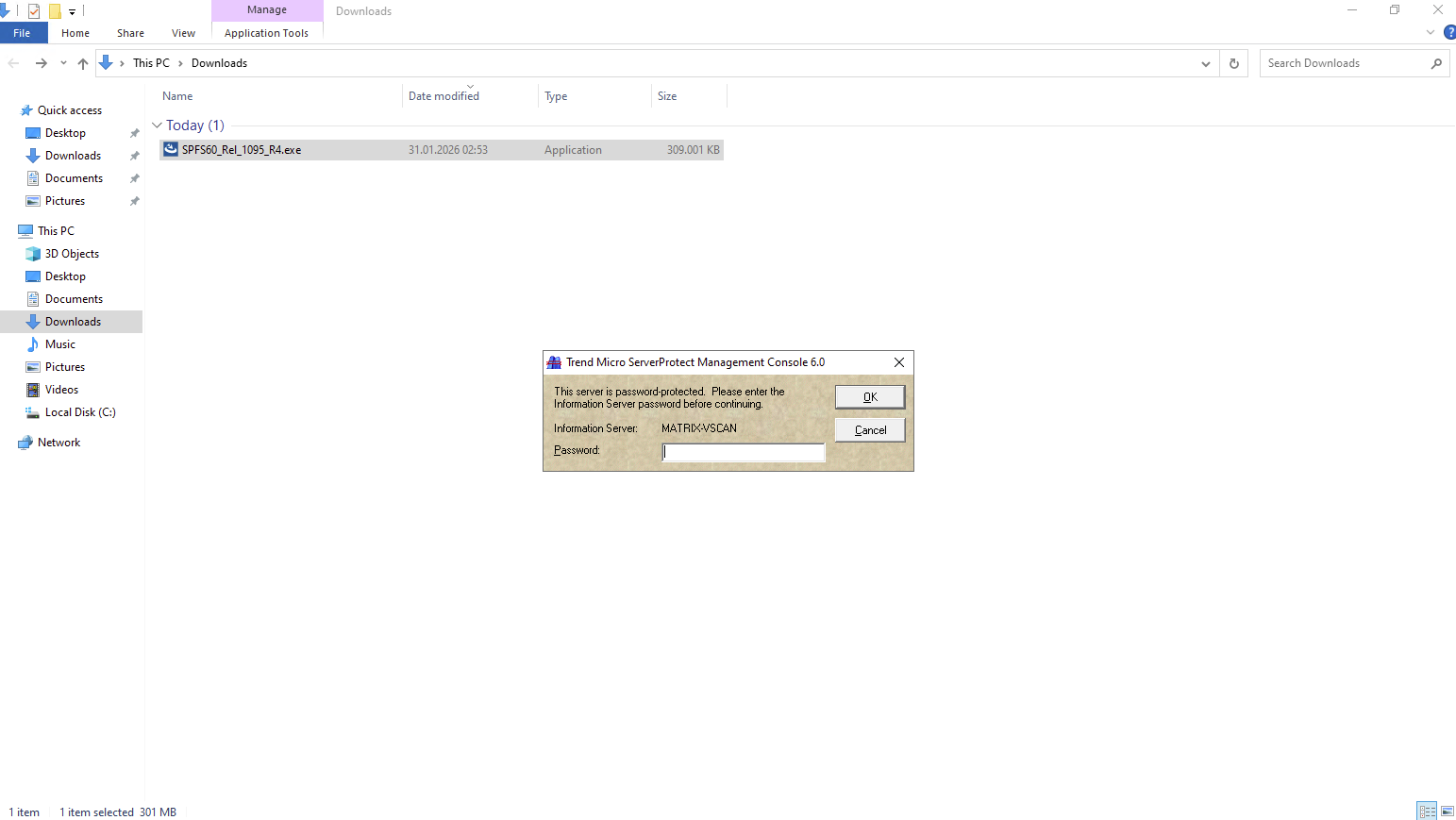Screen dimensions: 1456x820
Task: Click the Search Downloads field
Action: coord(1344,63)
